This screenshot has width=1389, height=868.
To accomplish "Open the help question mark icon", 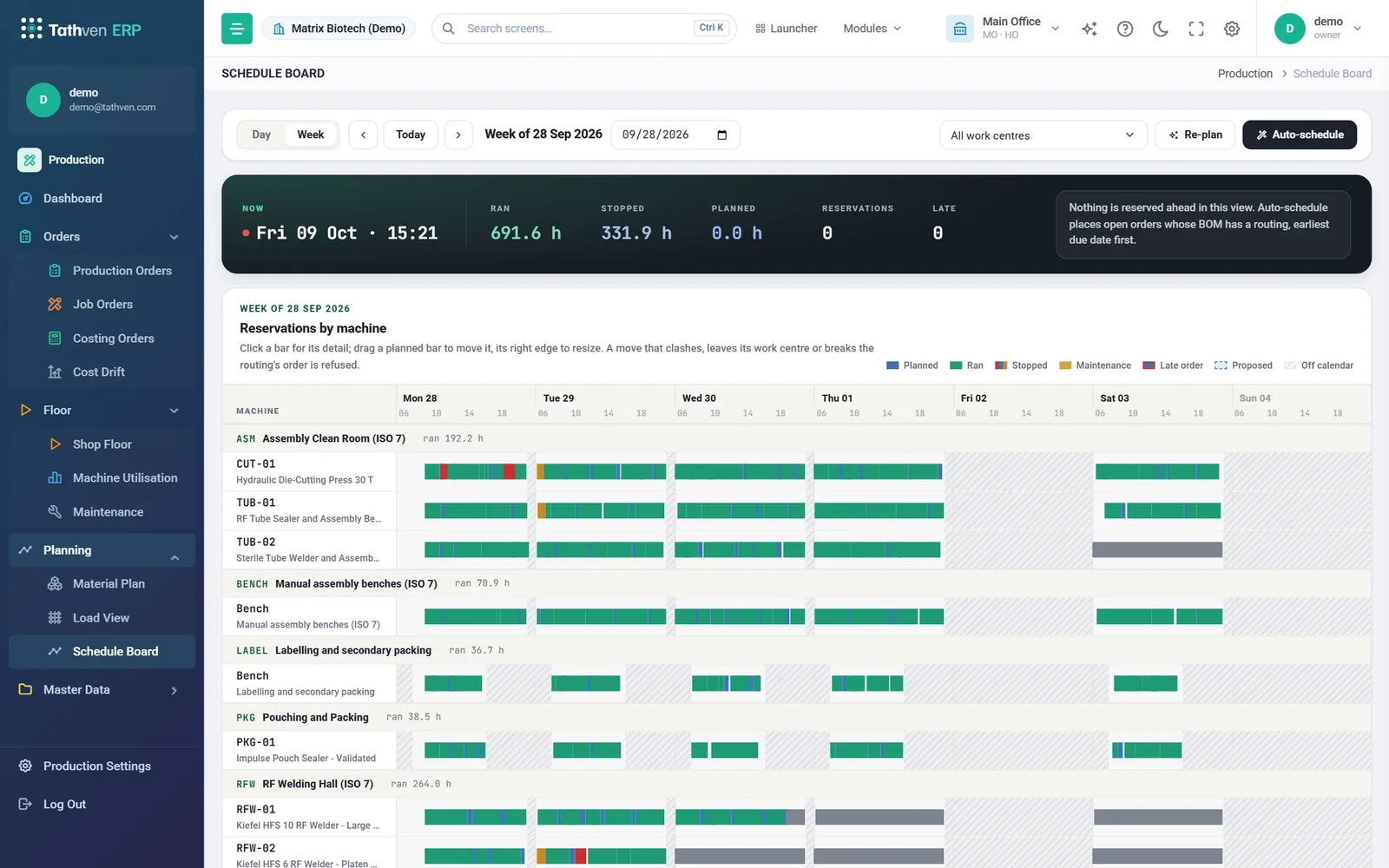I will 1125,29.
